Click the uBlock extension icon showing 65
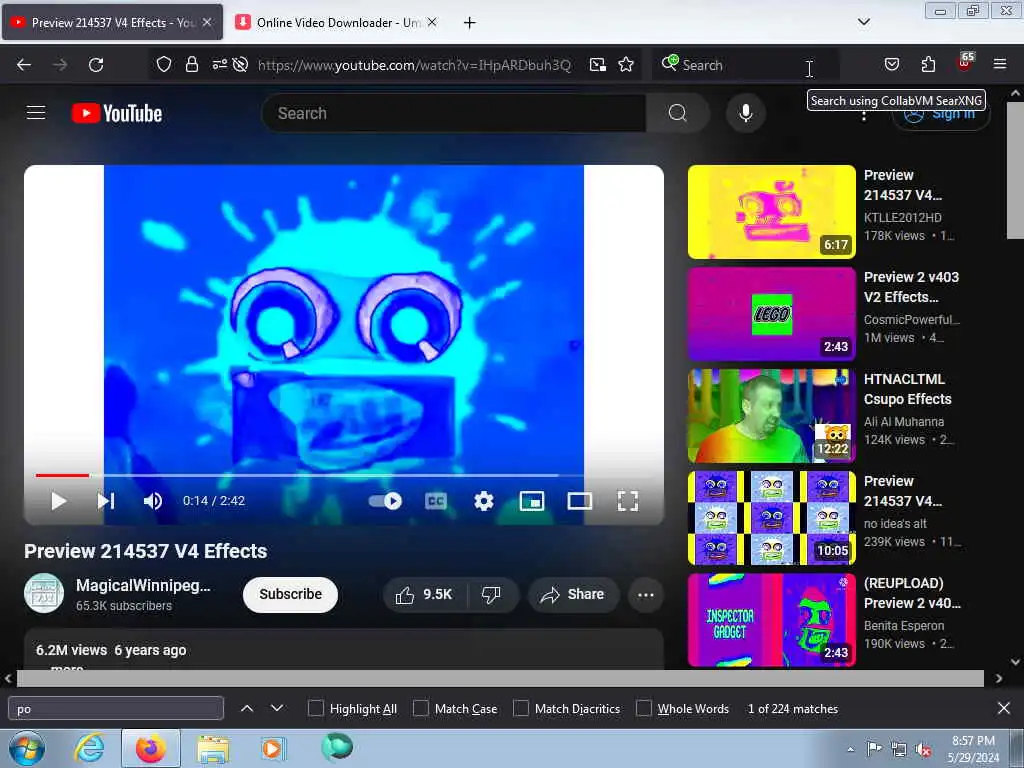1024x768 pixels. pos(965,63)
